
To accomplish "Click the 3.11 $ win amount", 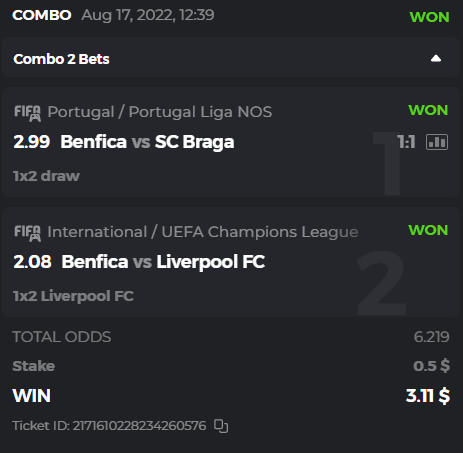I will click(428, 396).
